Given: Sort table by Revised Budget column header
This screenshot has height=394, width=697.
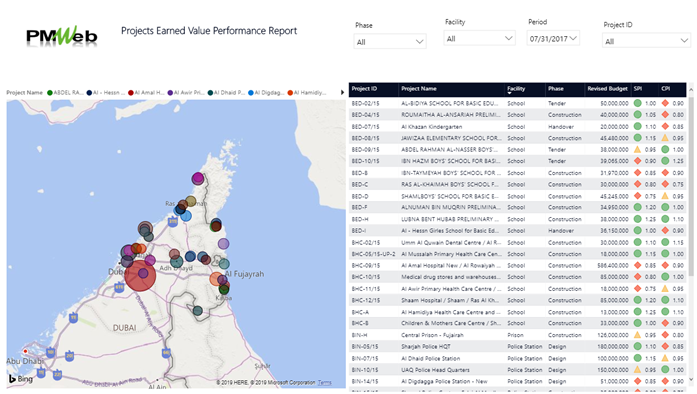Looking at the screenshot, I should point(607,88).
